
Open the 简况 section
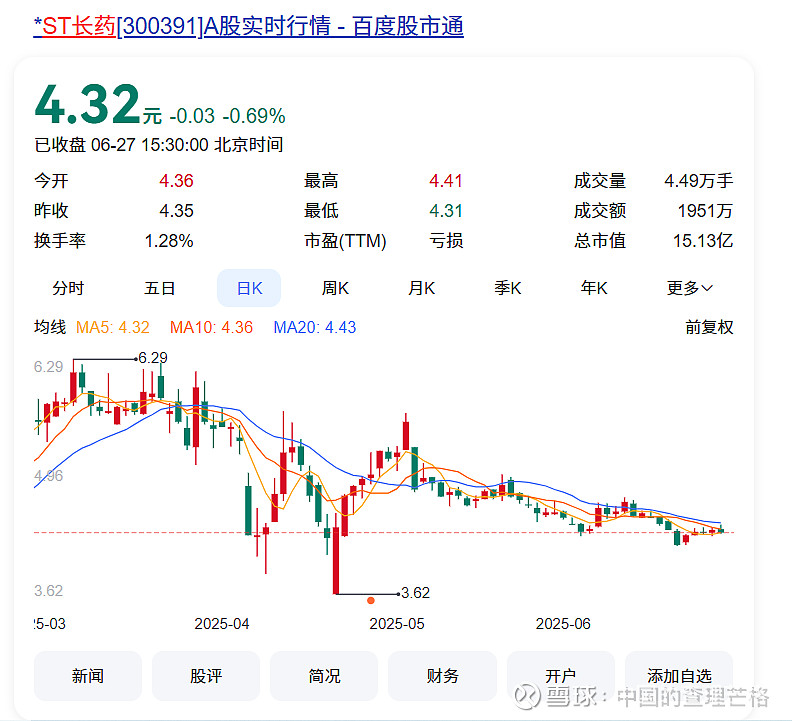[324, 676]
